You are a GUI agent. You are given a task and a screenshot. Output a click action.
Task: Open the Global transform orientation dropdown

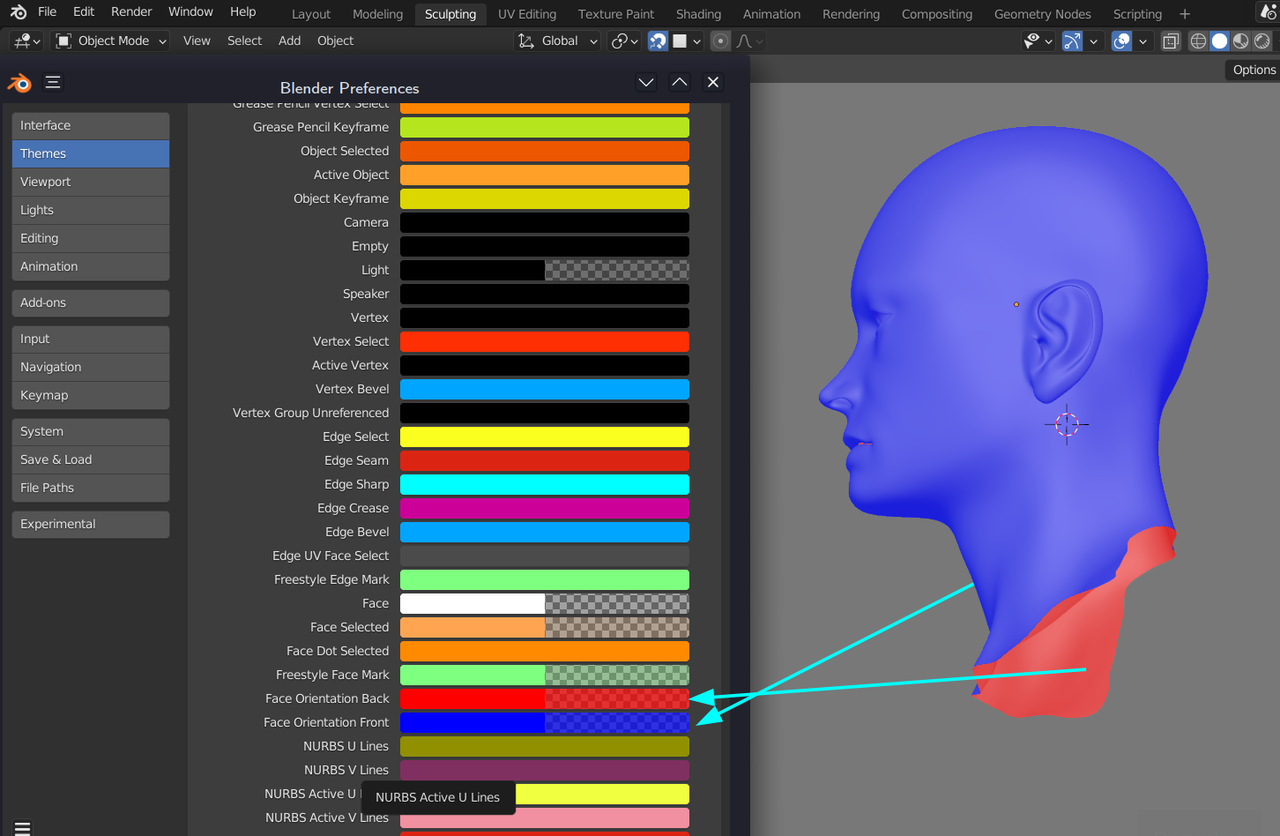558,41
